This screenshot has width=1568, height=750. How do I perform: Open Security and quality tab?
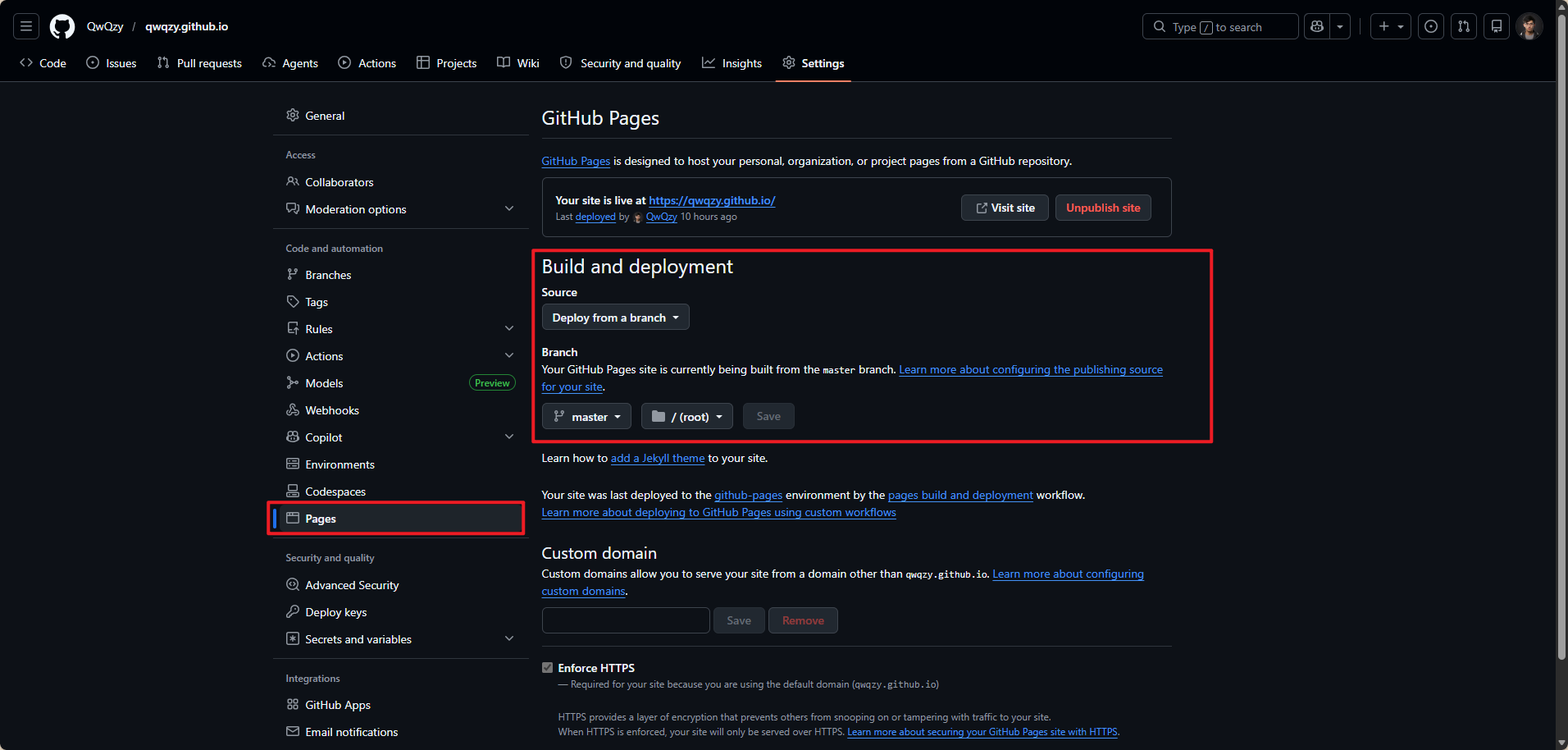point(621,63)
